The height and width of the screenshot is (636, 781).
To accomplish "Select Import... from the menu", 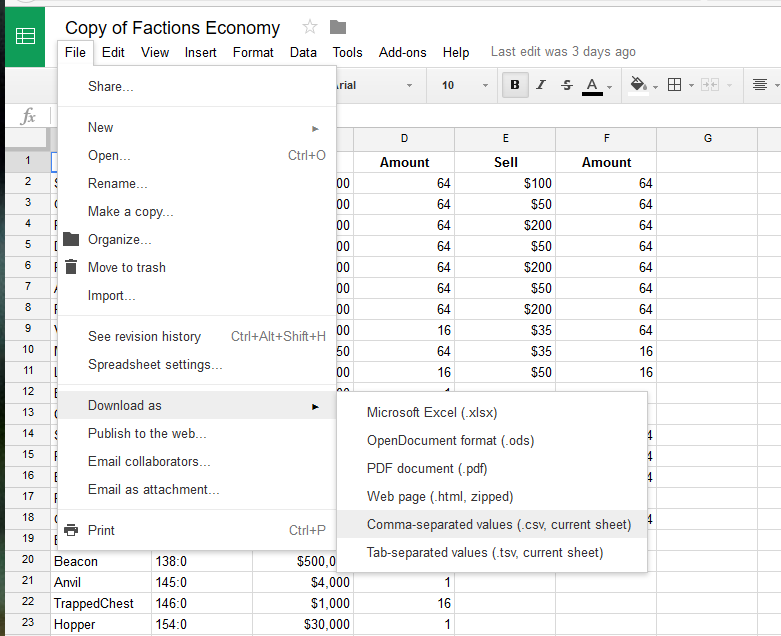I will point(197,295).
